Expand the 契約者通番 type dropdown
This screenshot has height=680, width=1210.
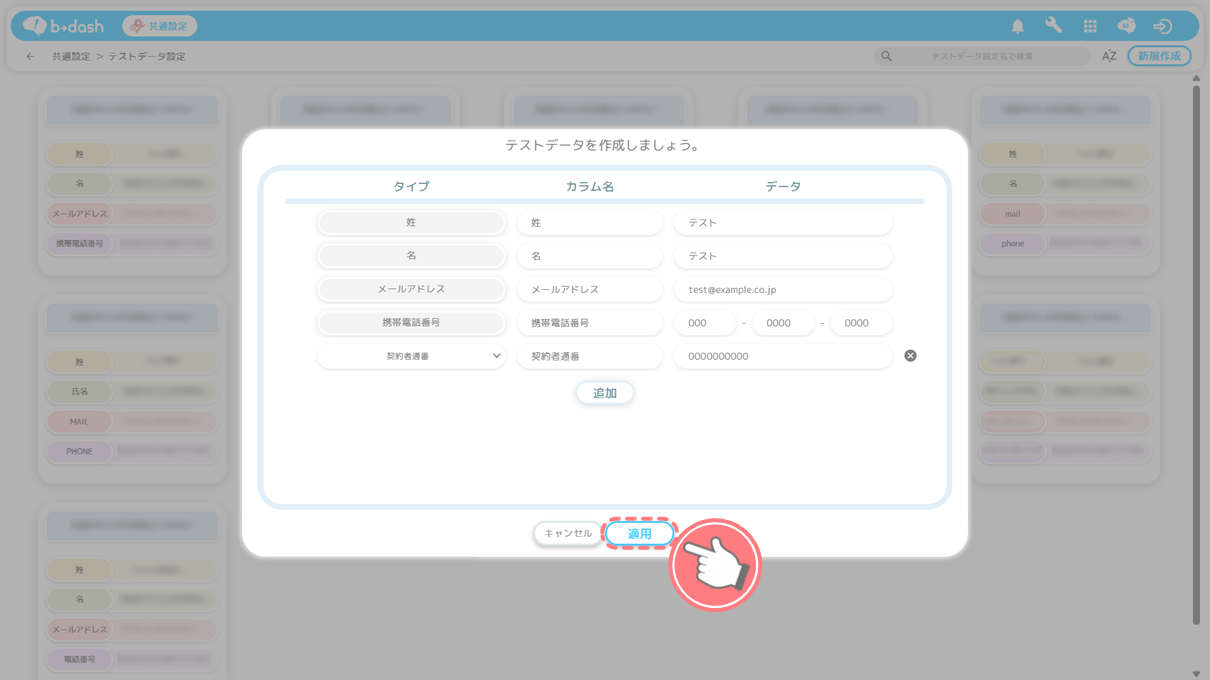click(x=411, y=356)
